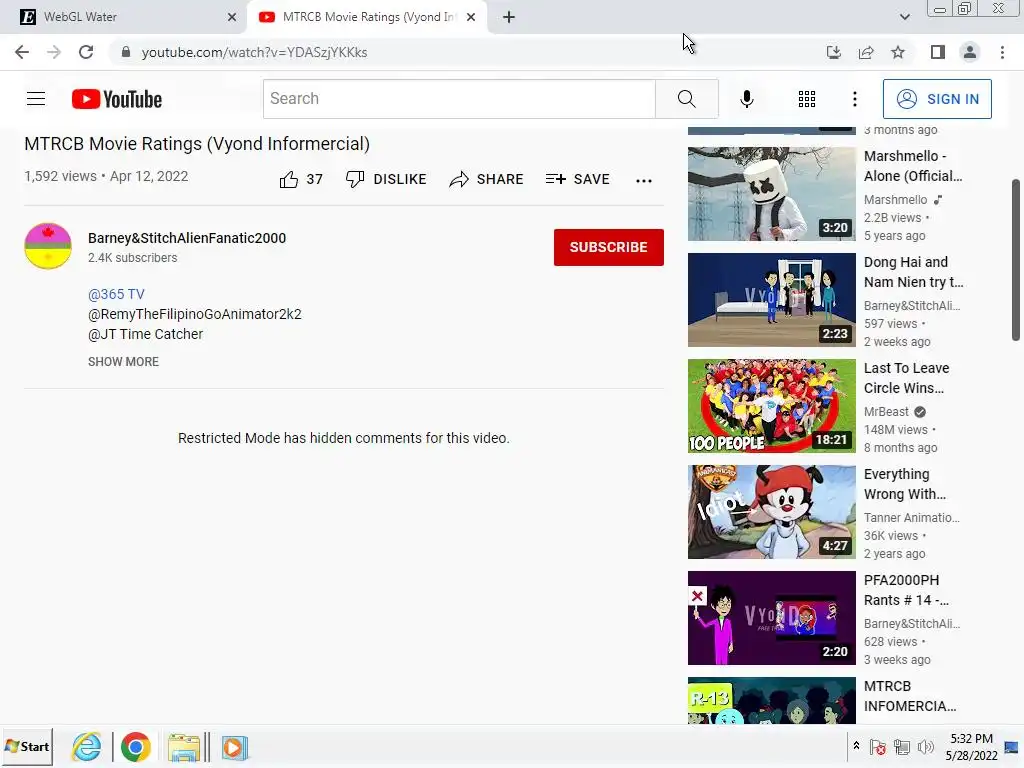Open the volume speaker tray icon
Screen dimensions: 1024x768
tap(925, 747)
